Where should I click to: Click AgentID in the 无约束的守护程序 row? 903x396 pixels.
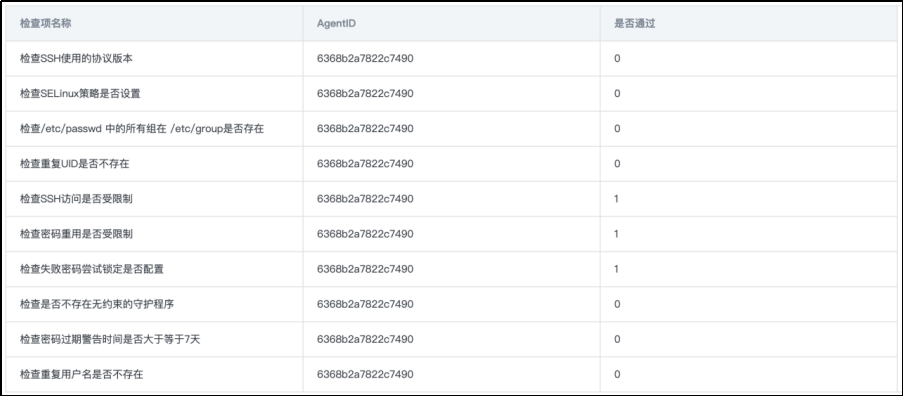[x=365, y=304]
